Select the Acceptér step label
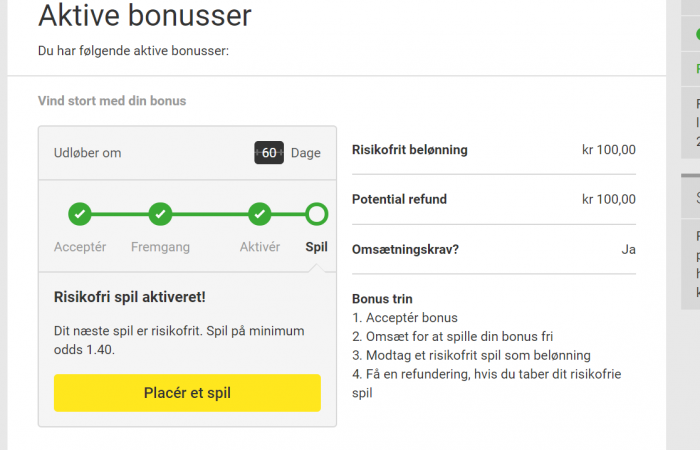The image size is (700, 450). point(79,247)
